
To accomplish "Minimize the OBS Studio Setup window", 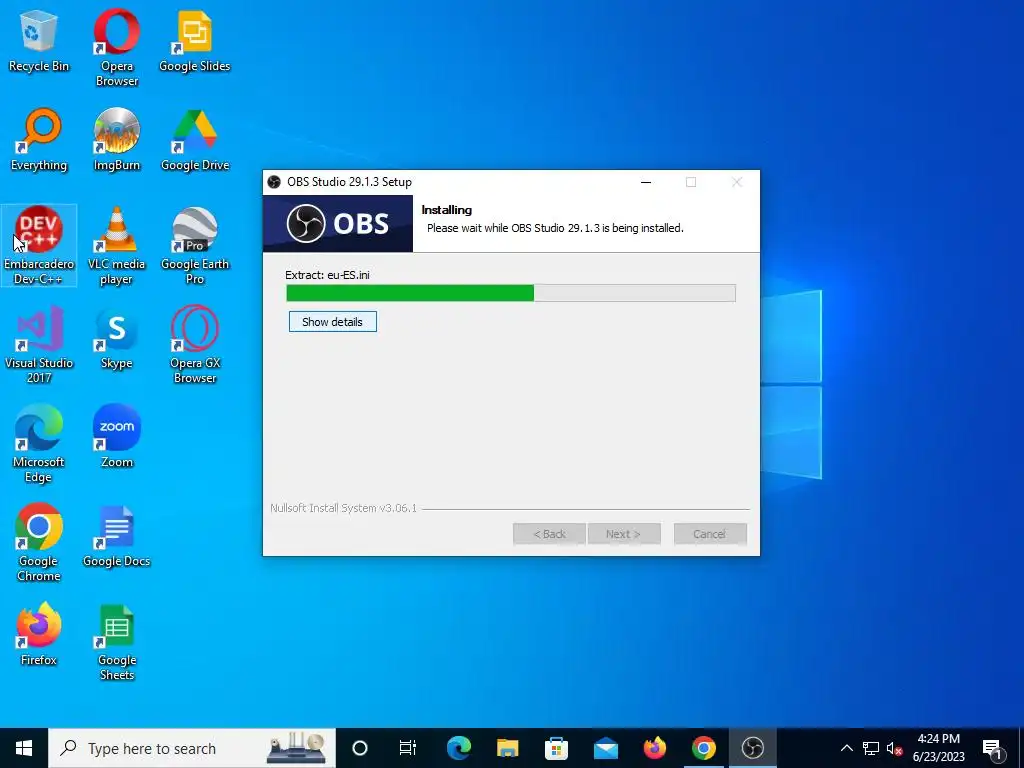I will point(646,182).
